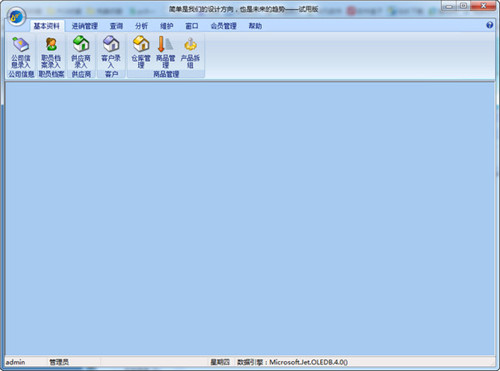Switch to 进销管理 tab

[85, 26]
